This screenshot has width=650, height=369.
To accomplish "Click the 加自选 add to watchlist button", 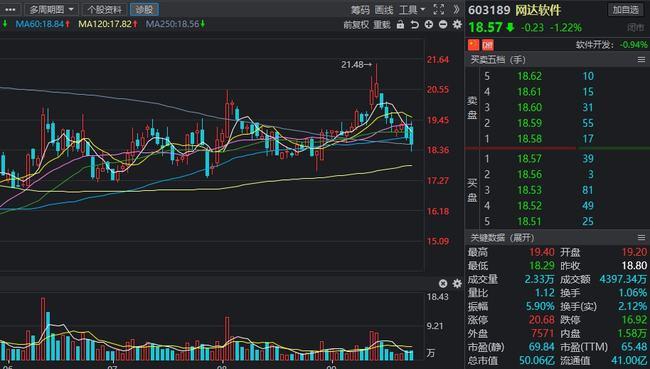I will coord(626,10).
